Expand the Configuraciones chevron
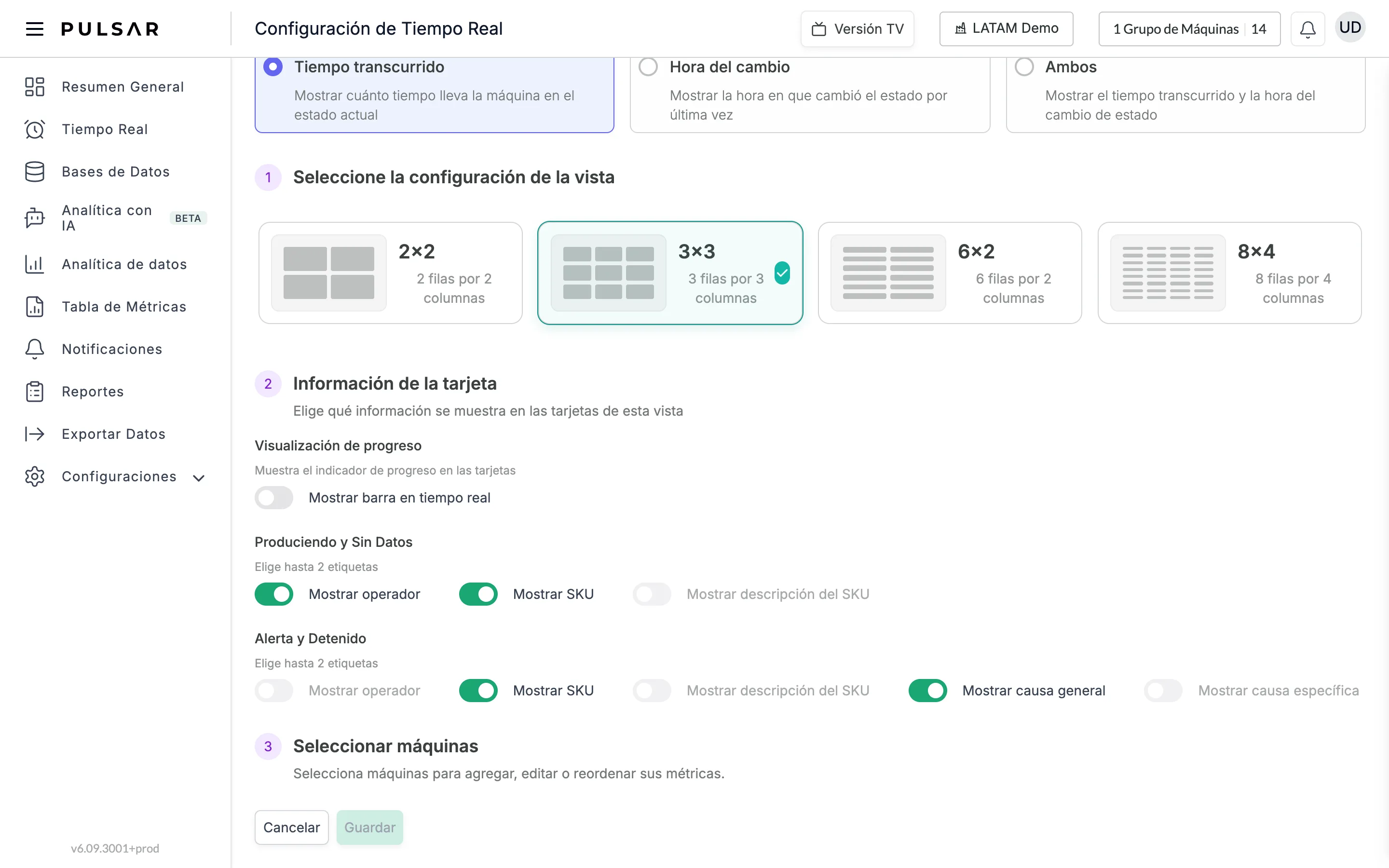1389x868 pixels. pyautogui.click(x=199, y=477)
